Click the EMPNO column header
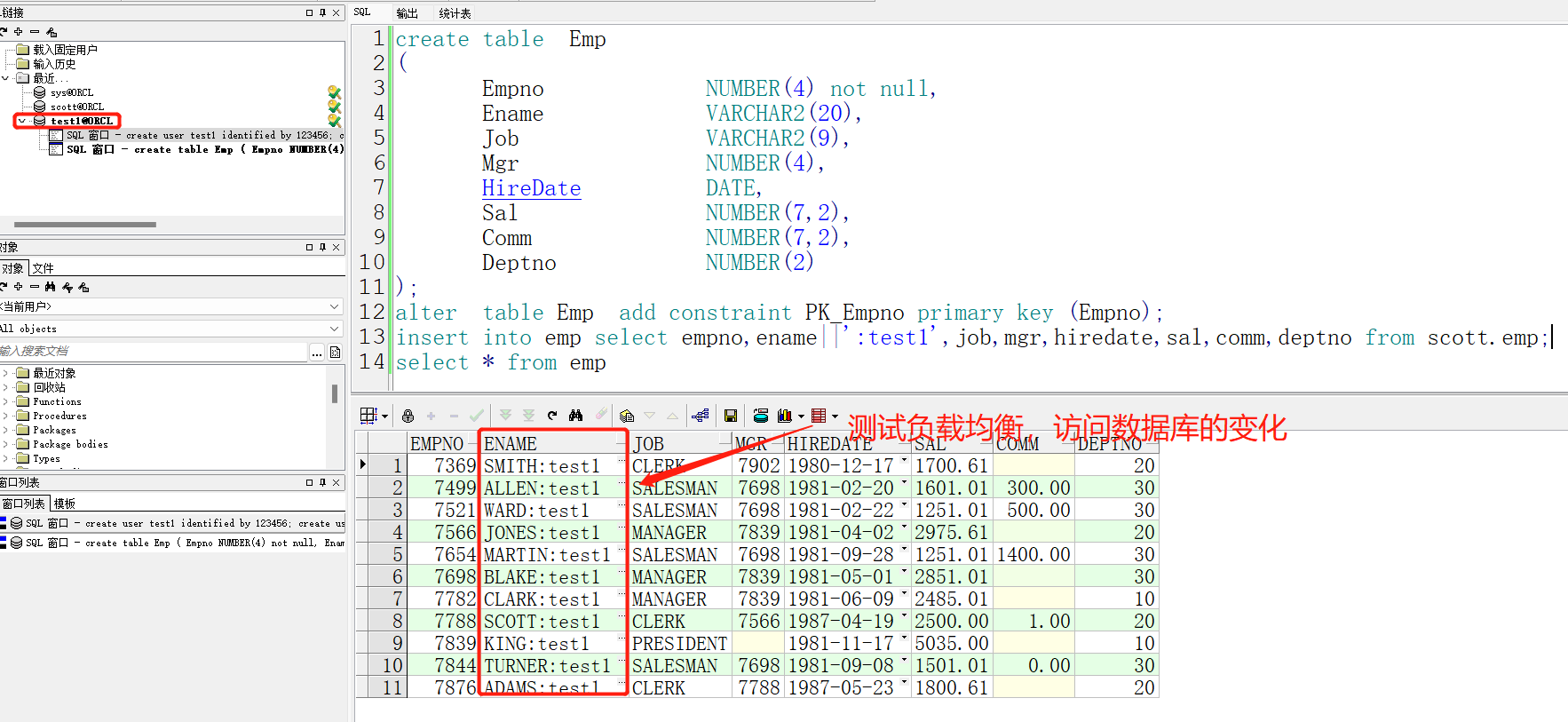 443,443
